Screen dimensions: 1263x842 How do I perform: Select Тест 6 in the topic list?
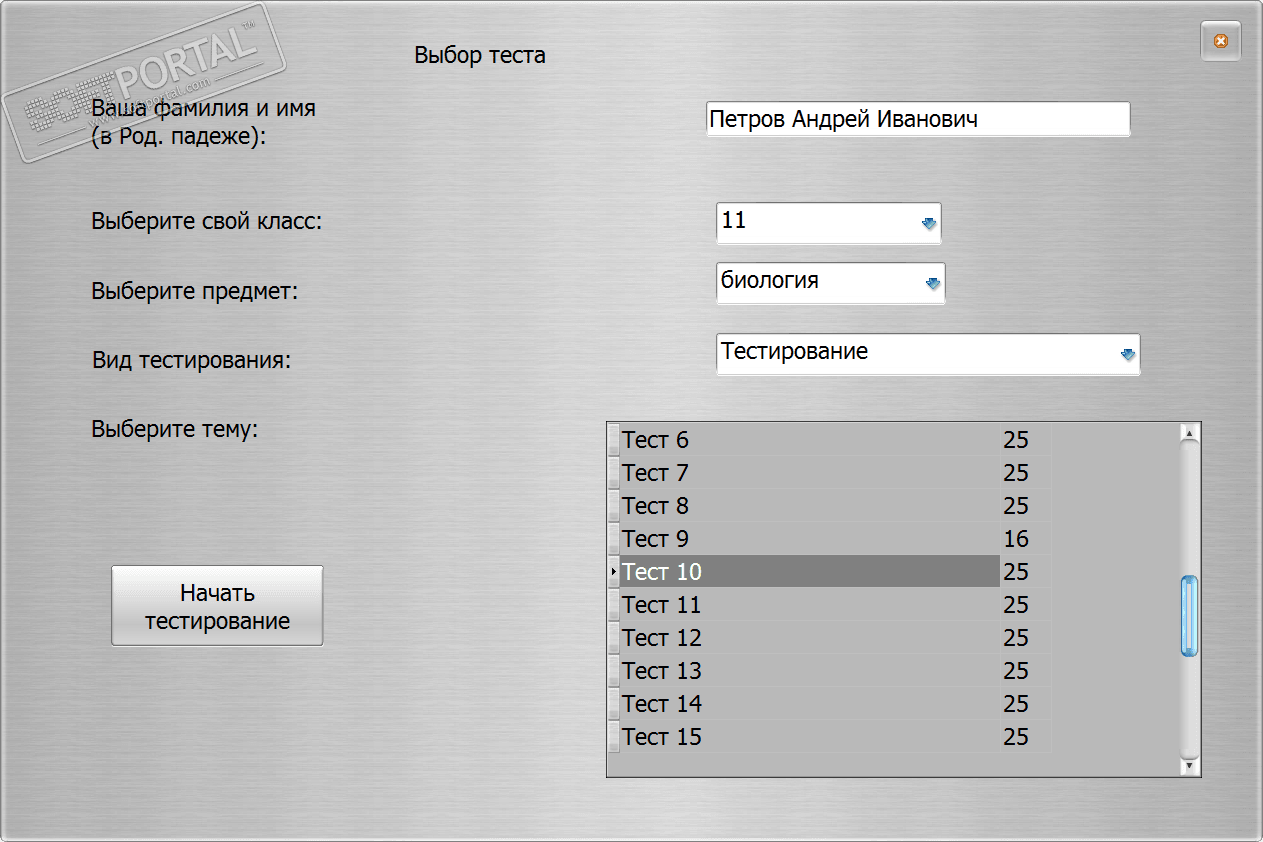808,440
